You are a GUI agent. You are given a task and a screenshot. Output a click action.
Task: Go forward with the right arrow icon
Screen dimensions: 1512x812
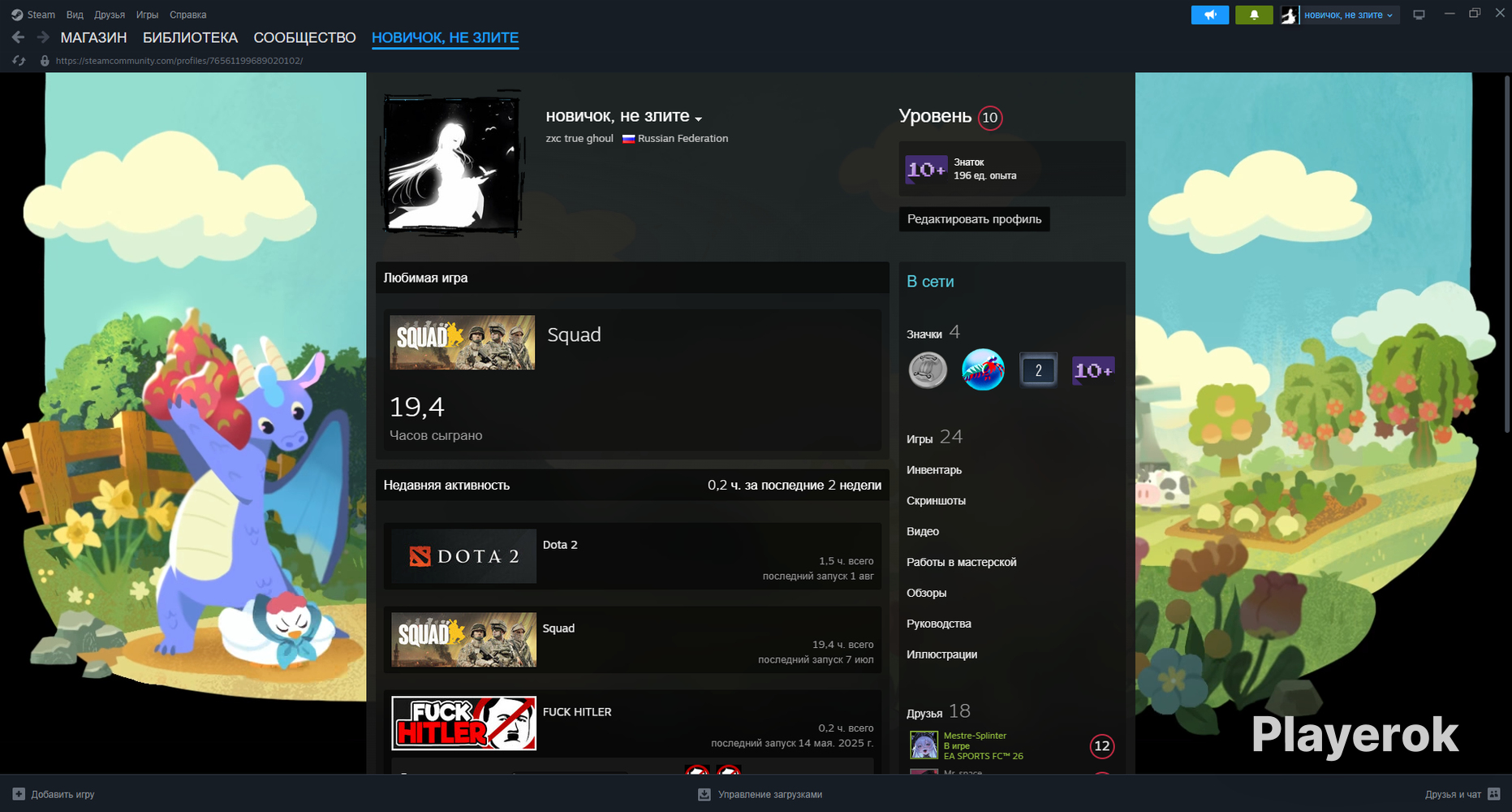coord(43,37)
